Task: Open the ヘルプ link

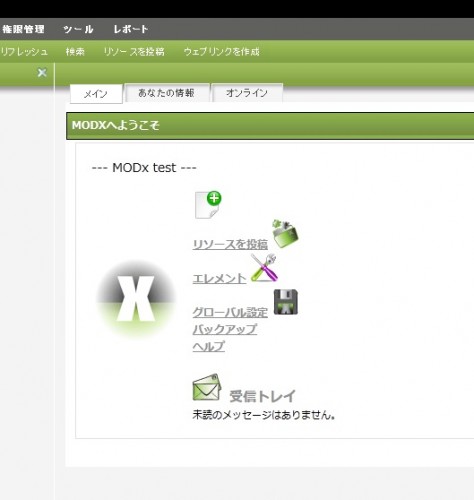Action: 209,346
